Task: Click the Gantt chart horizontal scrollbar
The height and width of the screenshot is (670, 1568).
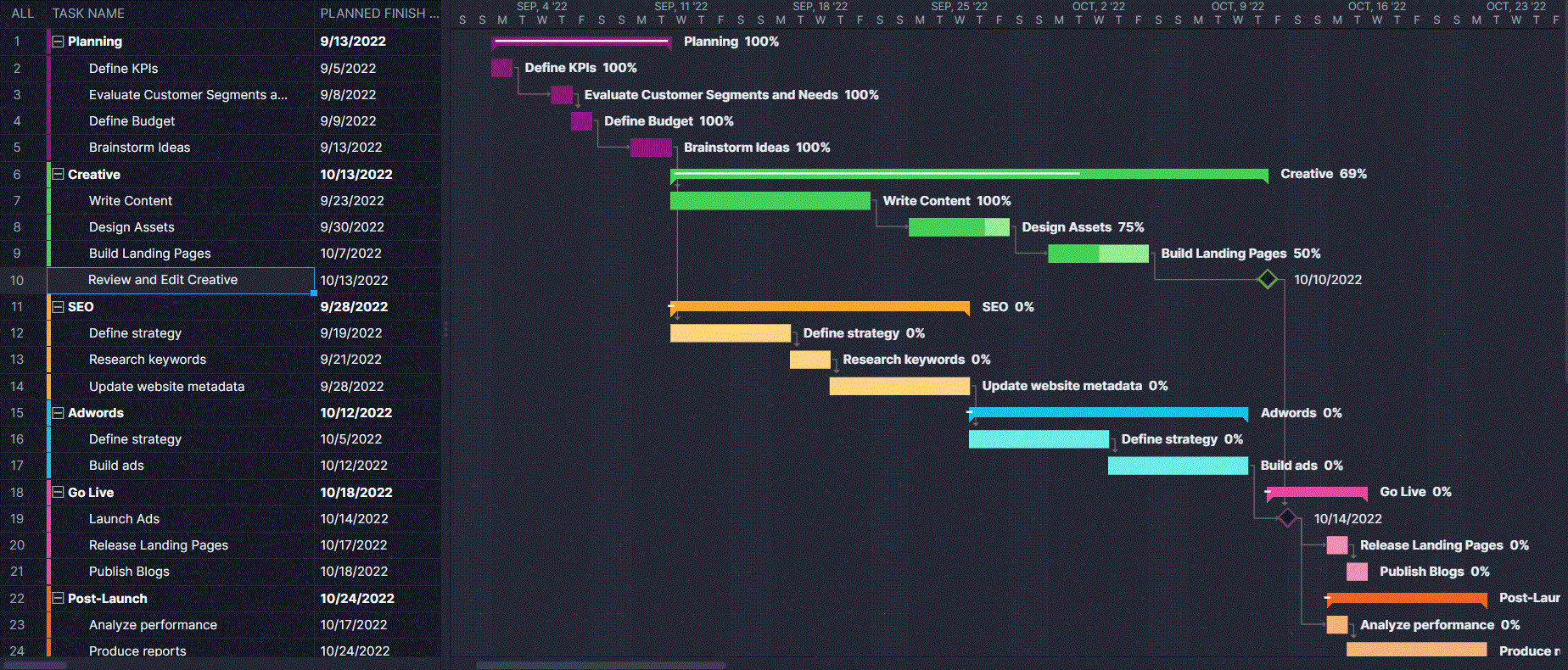Action: point(600,665)
